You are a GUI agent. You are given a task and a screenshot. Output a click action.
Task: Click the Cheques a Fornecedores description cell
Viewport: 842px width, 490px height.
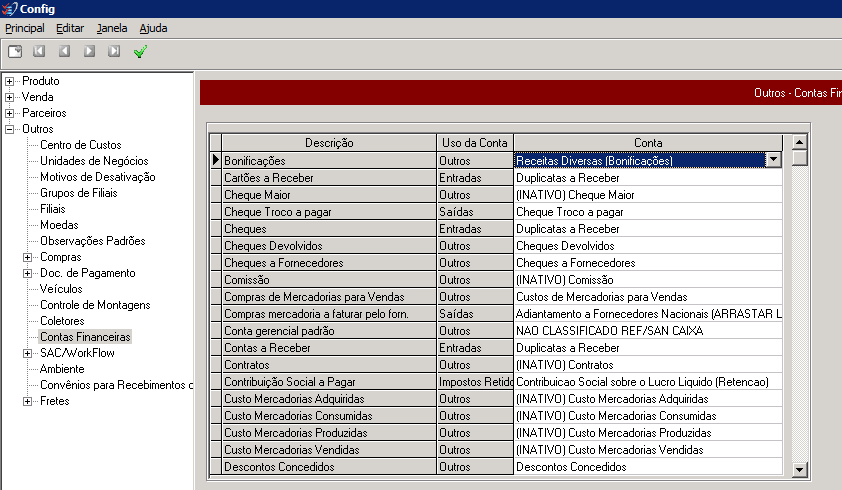coord(329,263)
